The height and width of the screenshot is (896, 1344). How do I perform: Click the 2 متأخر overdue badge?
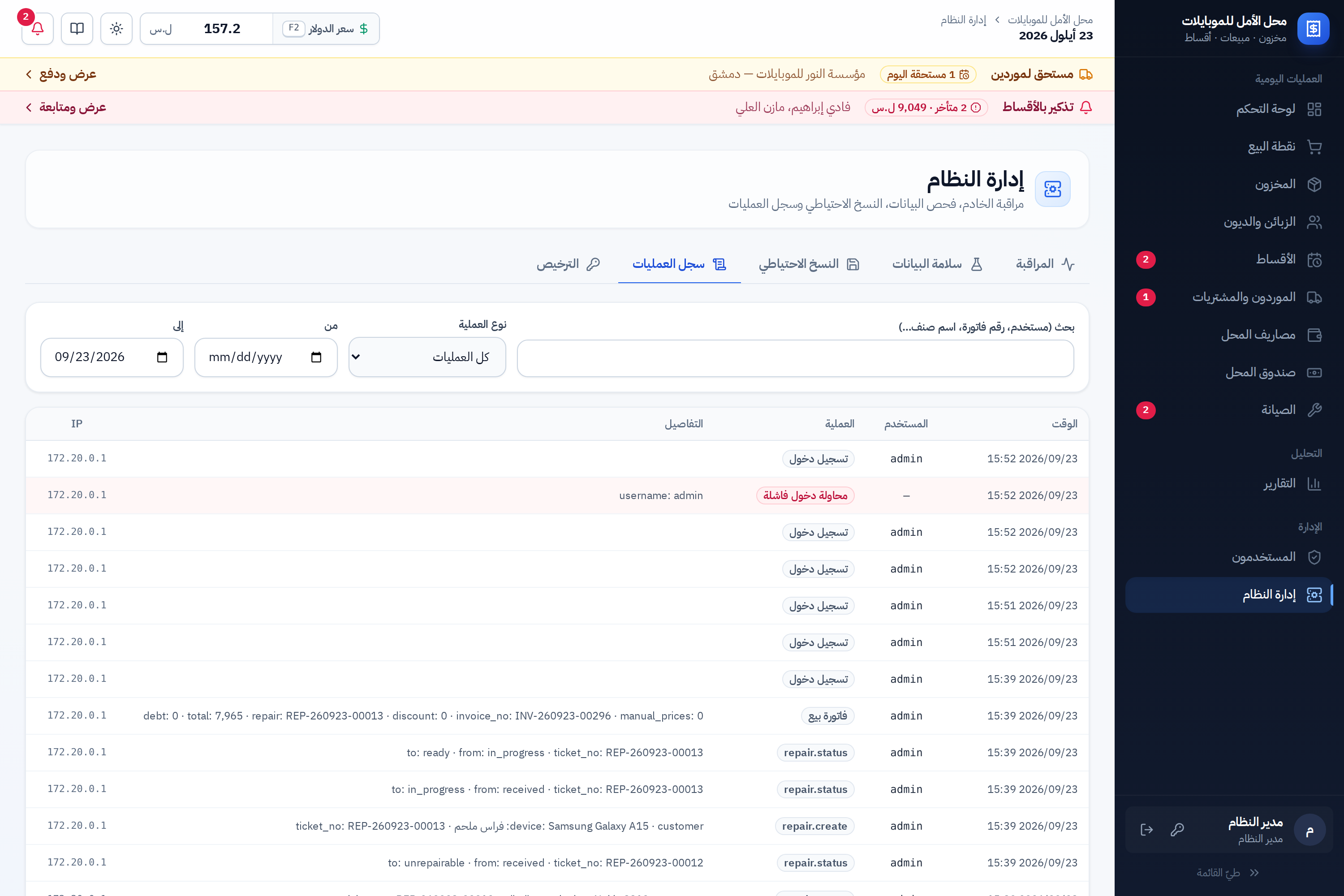[926, 108]
